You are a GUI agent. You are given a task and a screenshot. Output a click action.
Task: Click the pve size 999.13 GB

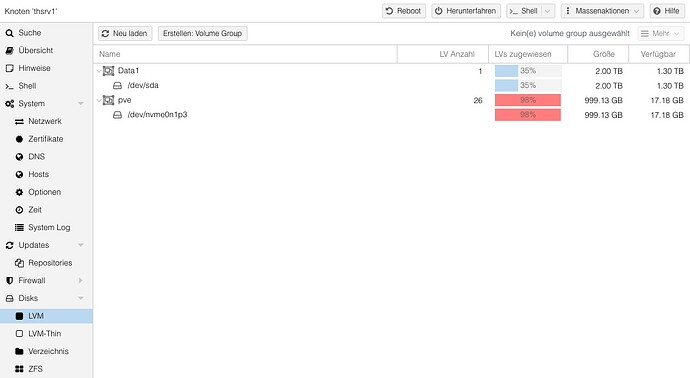tap(604, 100)
